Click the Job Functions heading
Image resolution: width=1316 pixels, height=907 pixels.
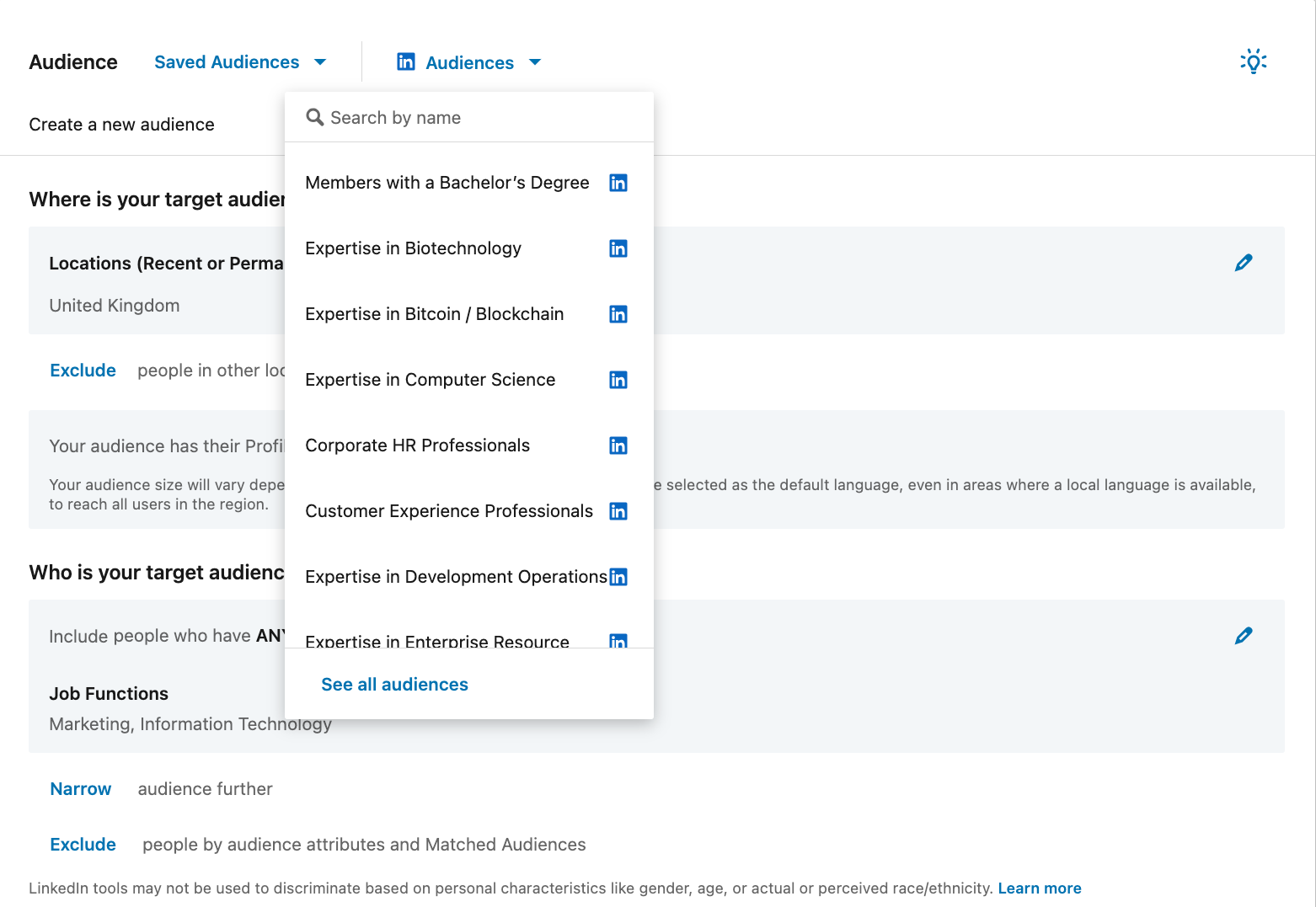click(109, 694)
